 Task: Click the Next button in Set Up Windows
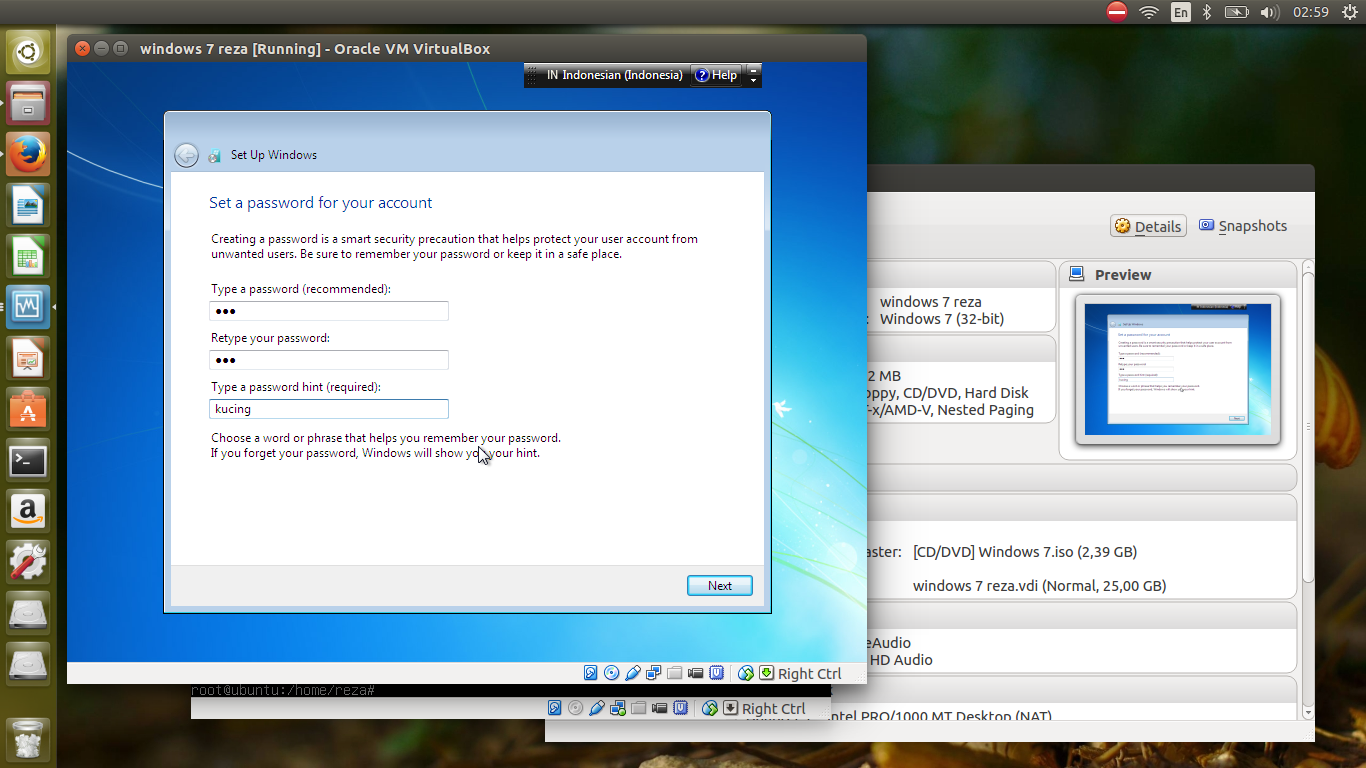pyautogui.click(x=720, y=586)
